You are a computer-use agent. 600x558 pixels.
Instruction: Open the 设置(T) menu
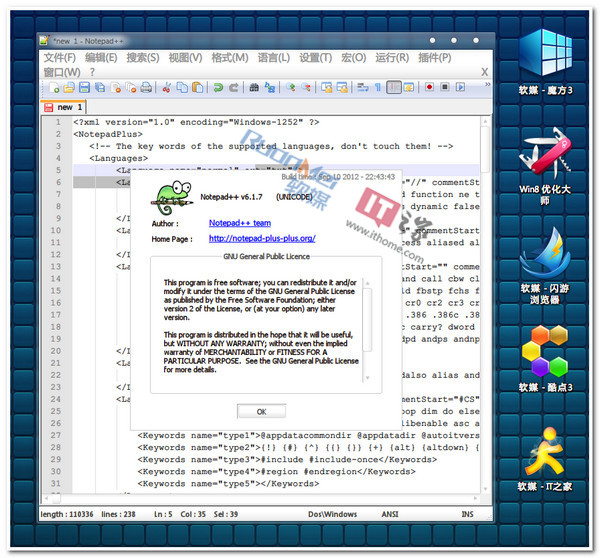pyautogui.click(x=316, y=58)
